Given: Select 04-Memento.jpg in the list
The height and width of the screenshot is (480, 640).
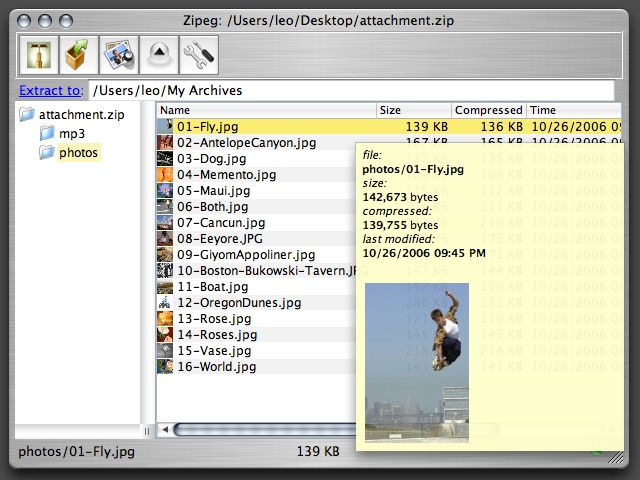Looking at the screenshot, I should [x=227, y=175].
